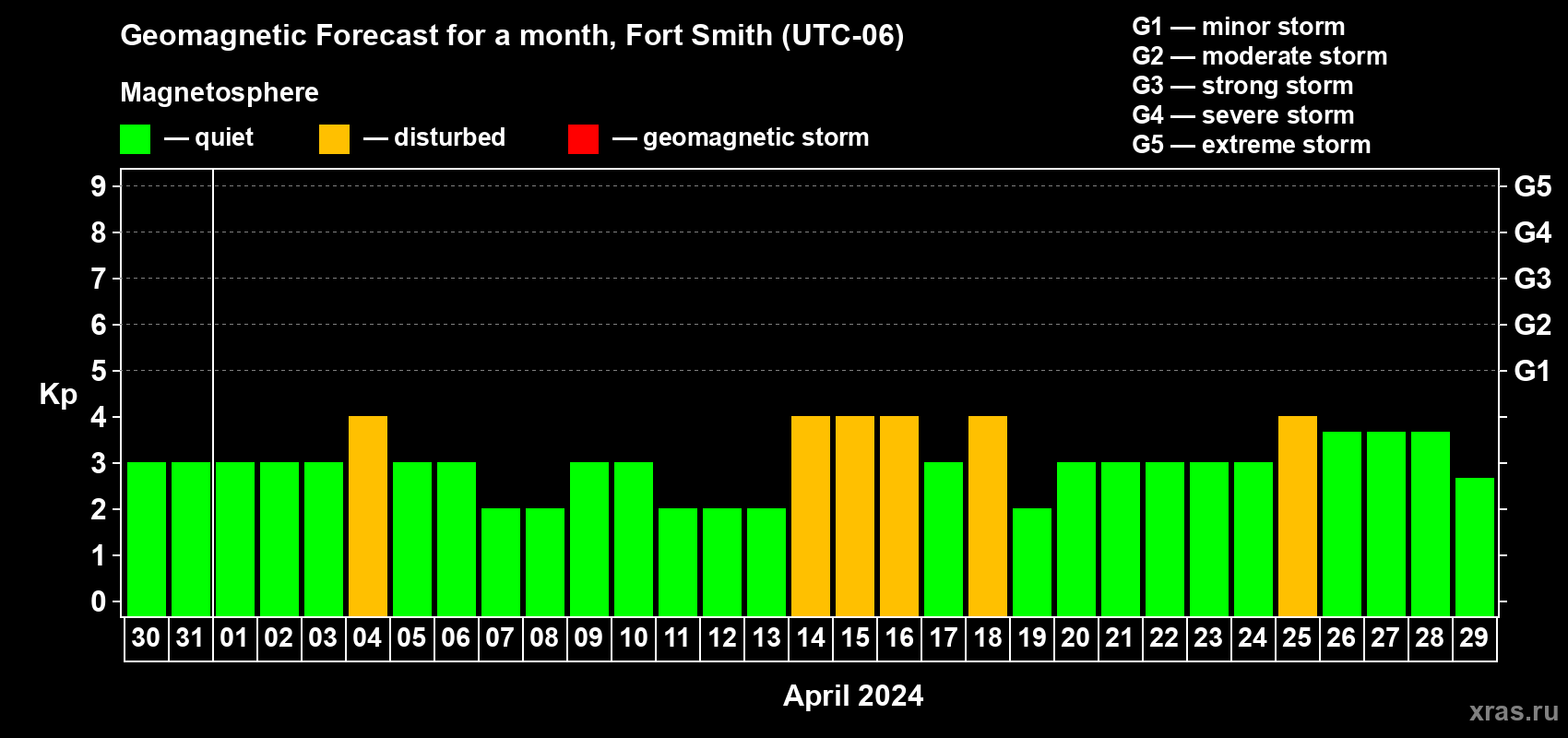
Task: Click the '— geomagnetic storm' legend label
Action: pos(741,137)
